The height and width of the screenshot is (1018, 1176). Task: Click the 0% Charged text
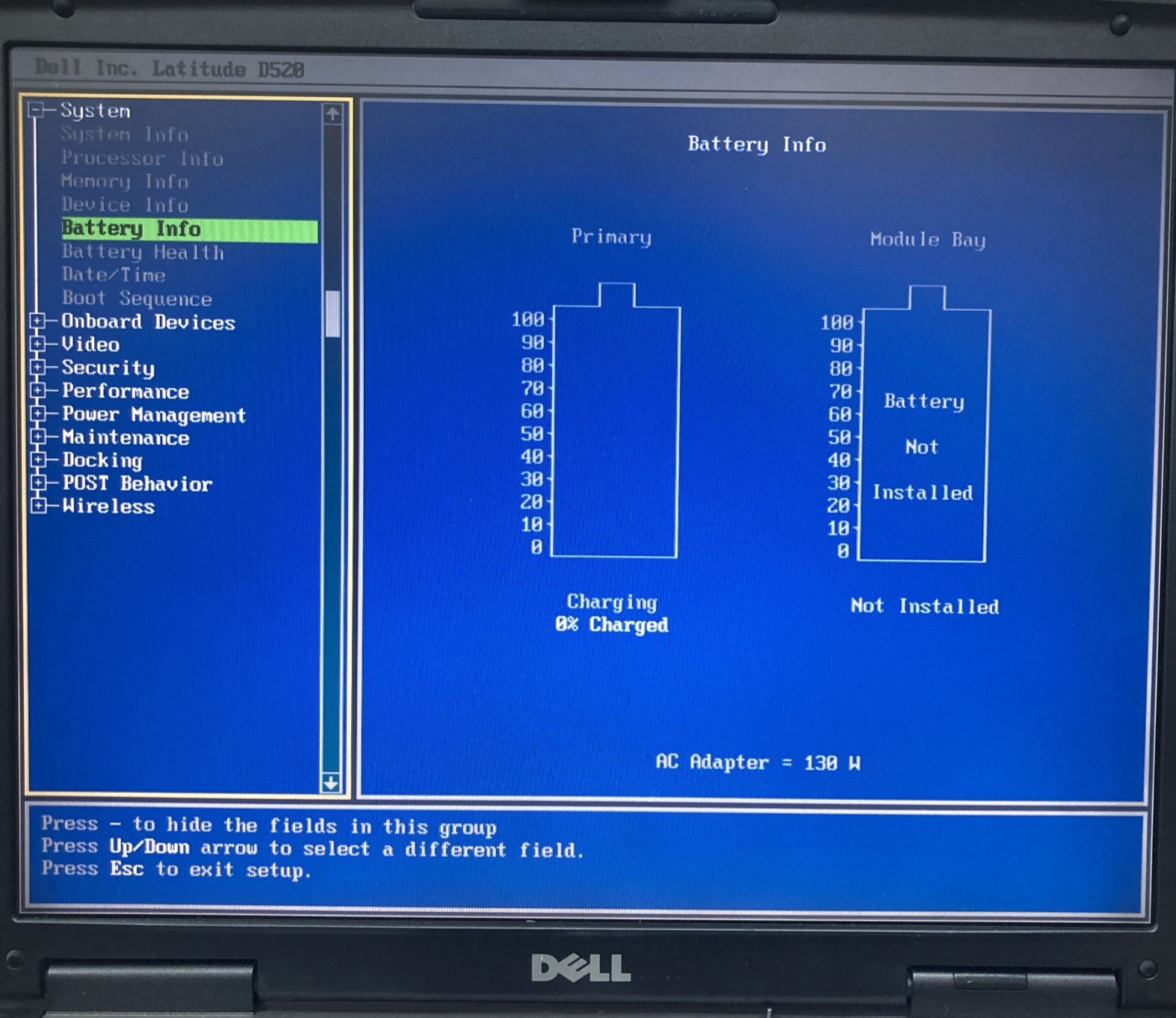pyautogui.click(x=612, y=625)
